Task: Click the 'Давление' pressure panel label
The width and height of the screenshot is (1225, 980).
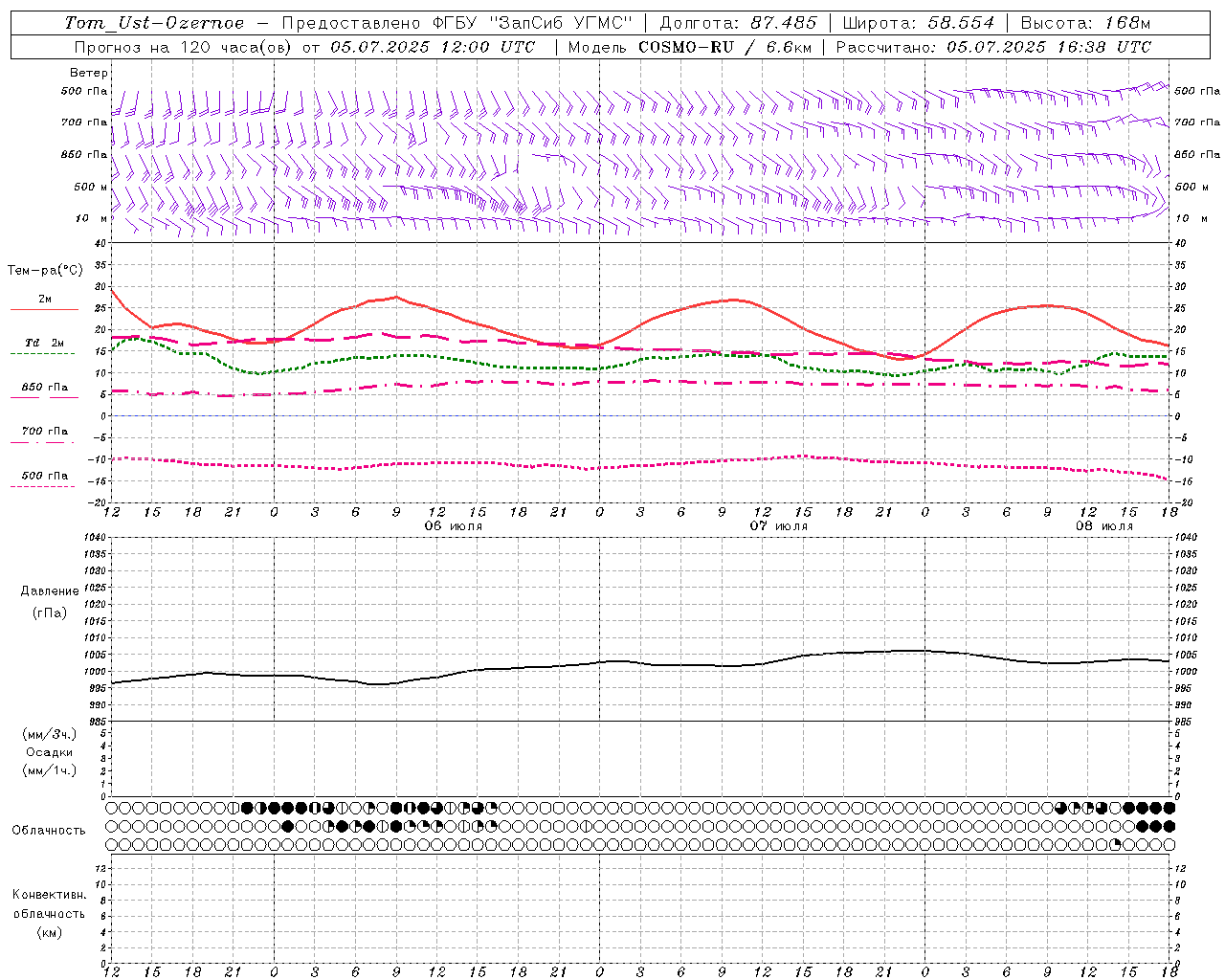Action: click(50, 591)
